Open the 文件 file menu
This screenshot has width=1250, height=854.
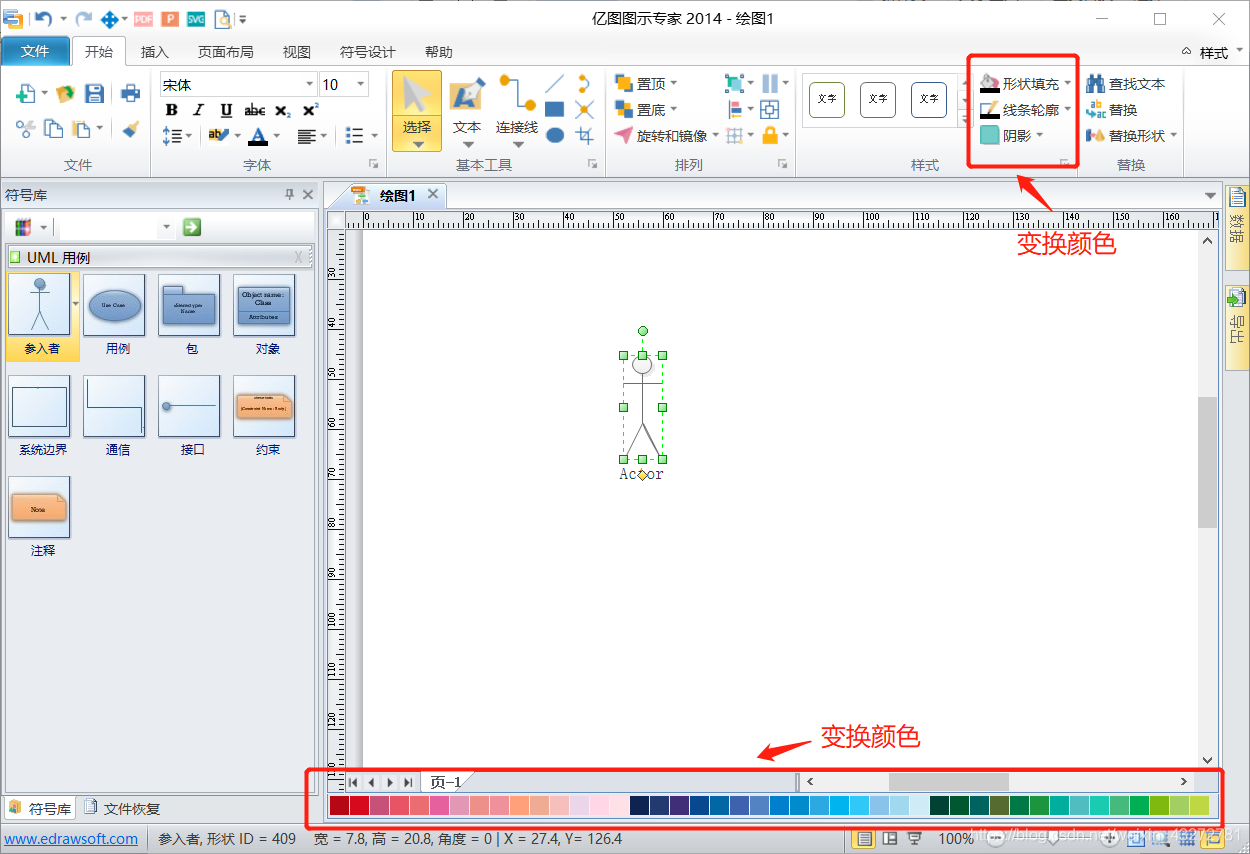(x=35, y=51)
